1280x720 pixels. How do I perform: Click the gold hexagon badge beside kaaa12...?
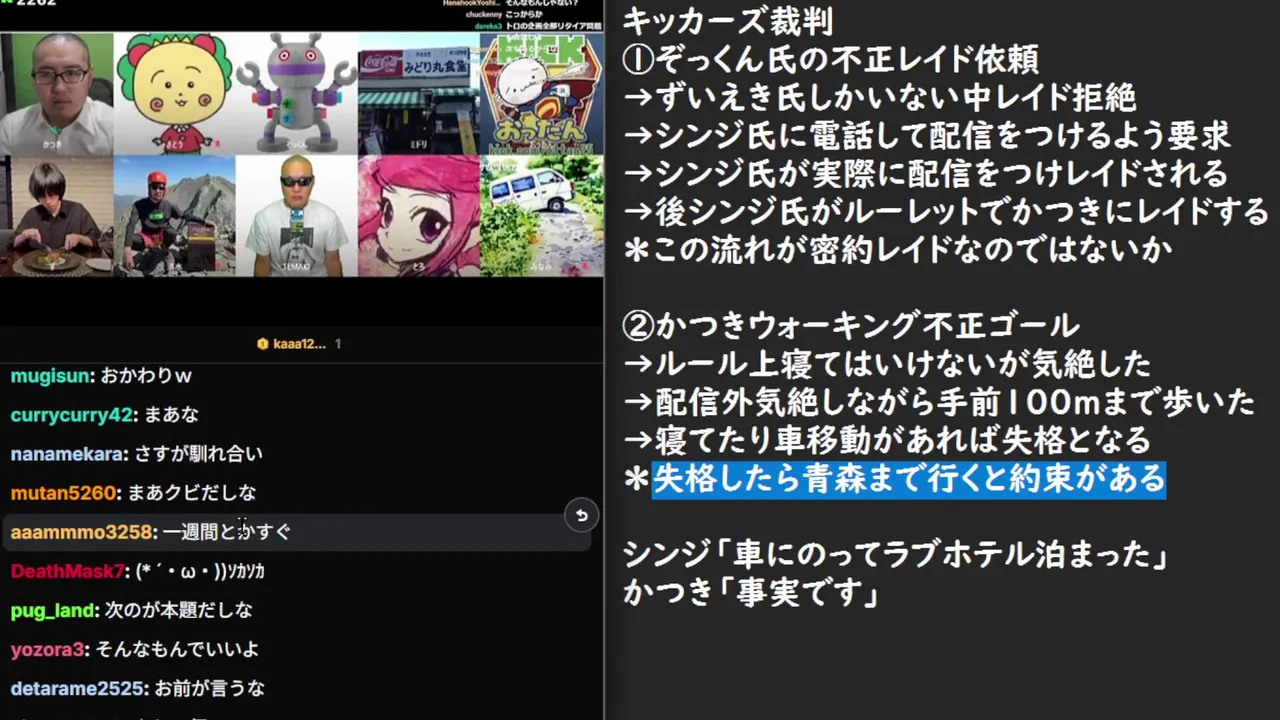[263, 344]
